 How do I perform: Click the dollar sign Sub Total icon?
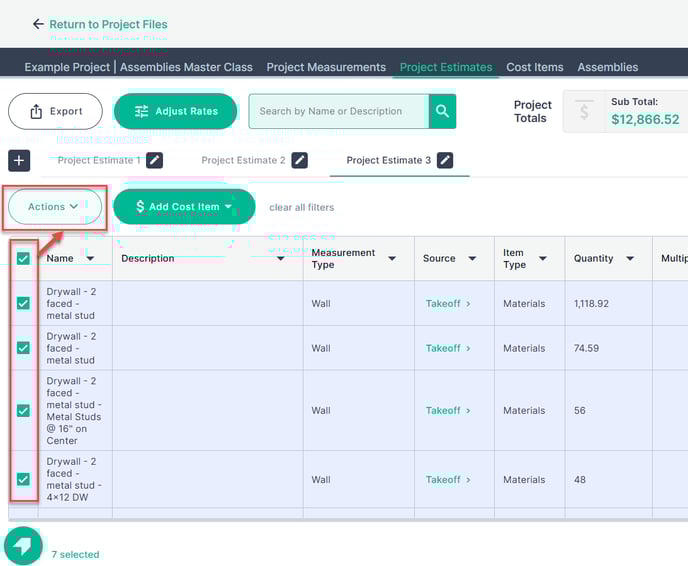pos(584,111)
